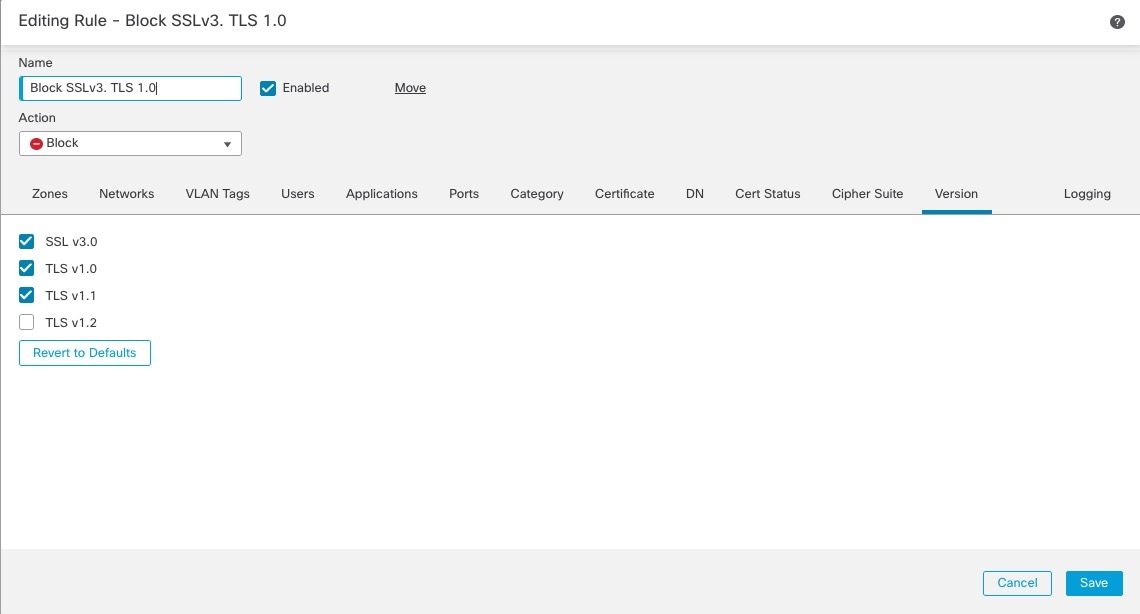Click into the rule Name field
The height and width of the screenshot is (614, 1140).
[x=130, y=88]
